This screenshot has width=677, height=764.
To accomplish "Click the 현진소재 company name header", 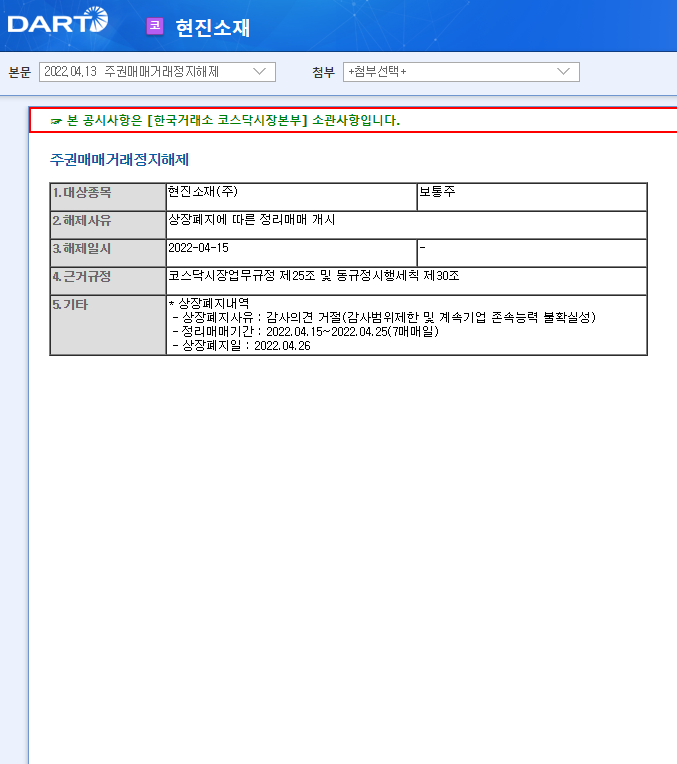I will pos(213,27).
